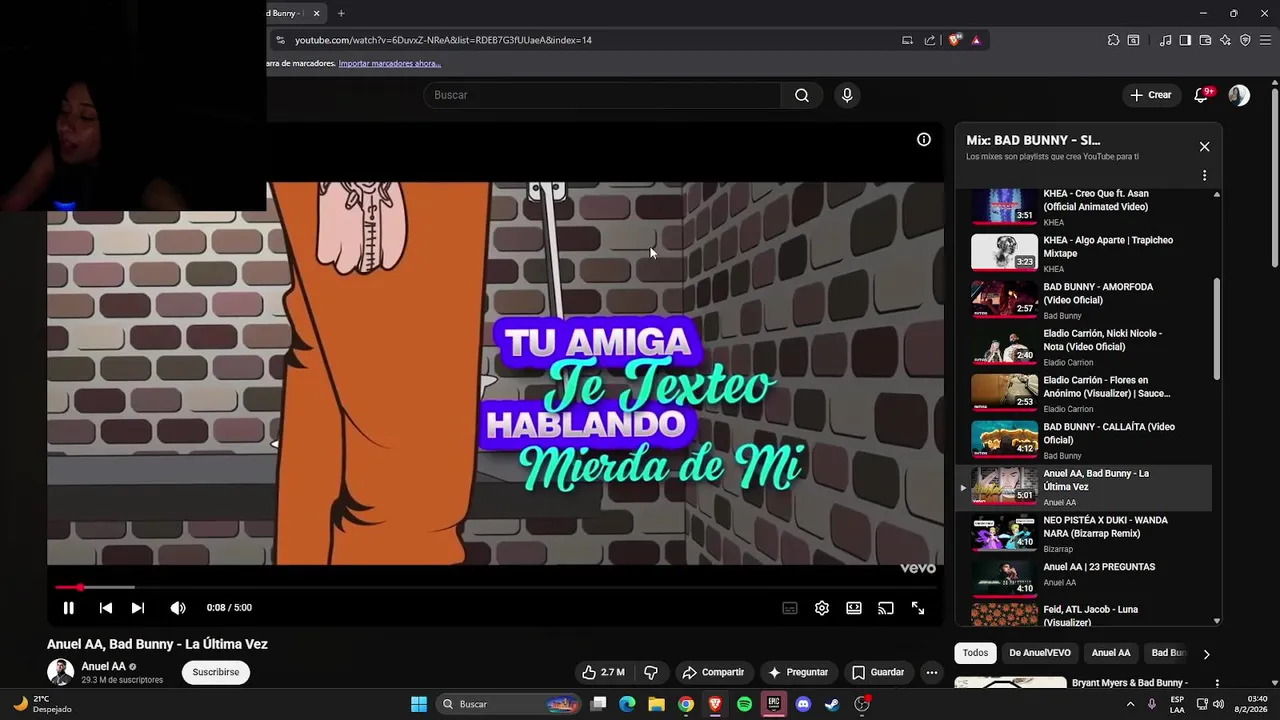Screen dimensions: 1280x720
Task: Select Eladio Carrión - Flores en Anónimo
Action: (1084, 393)
